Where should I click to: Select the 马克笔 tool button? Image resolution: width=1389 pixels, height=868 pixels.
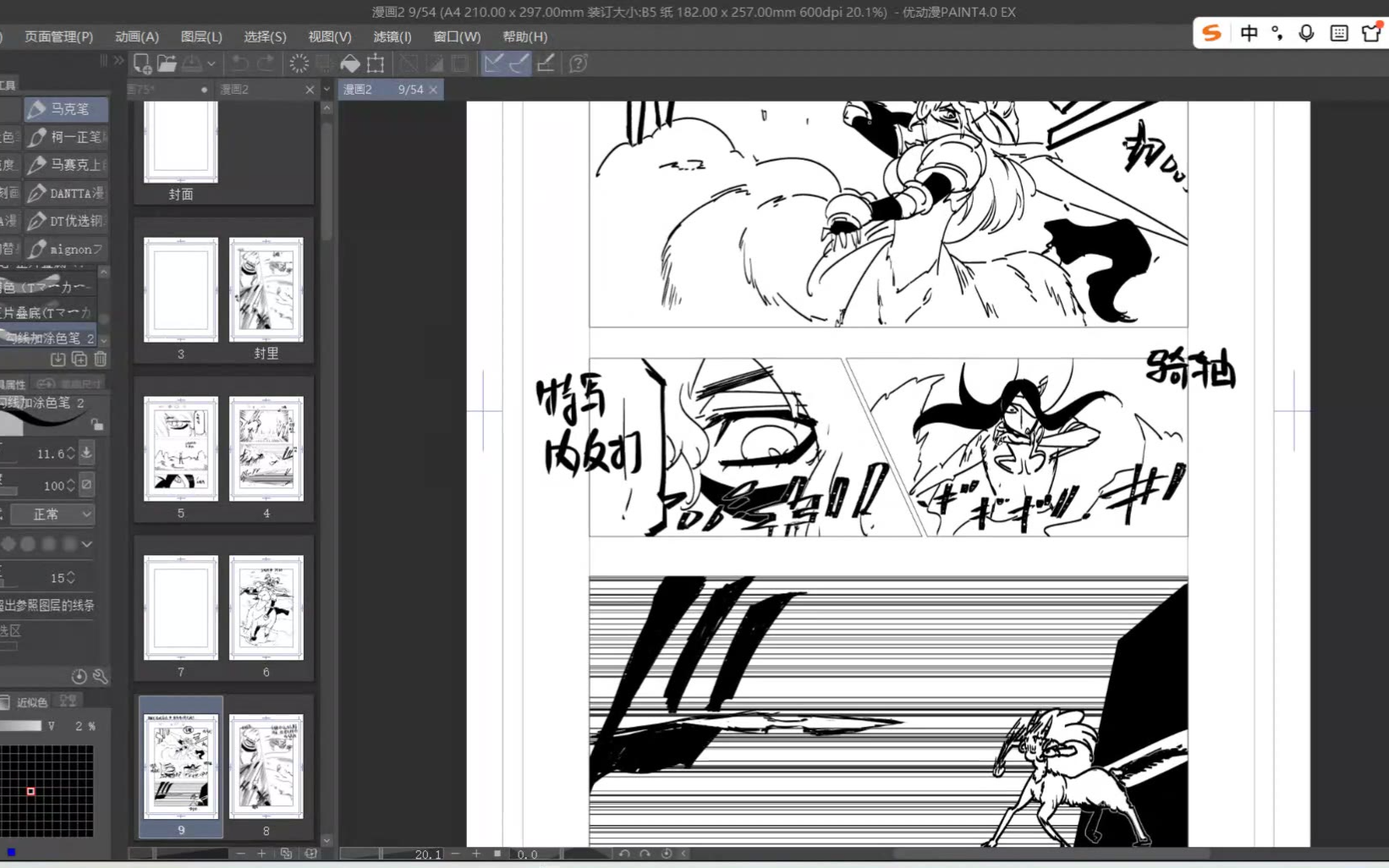[66, 109]
